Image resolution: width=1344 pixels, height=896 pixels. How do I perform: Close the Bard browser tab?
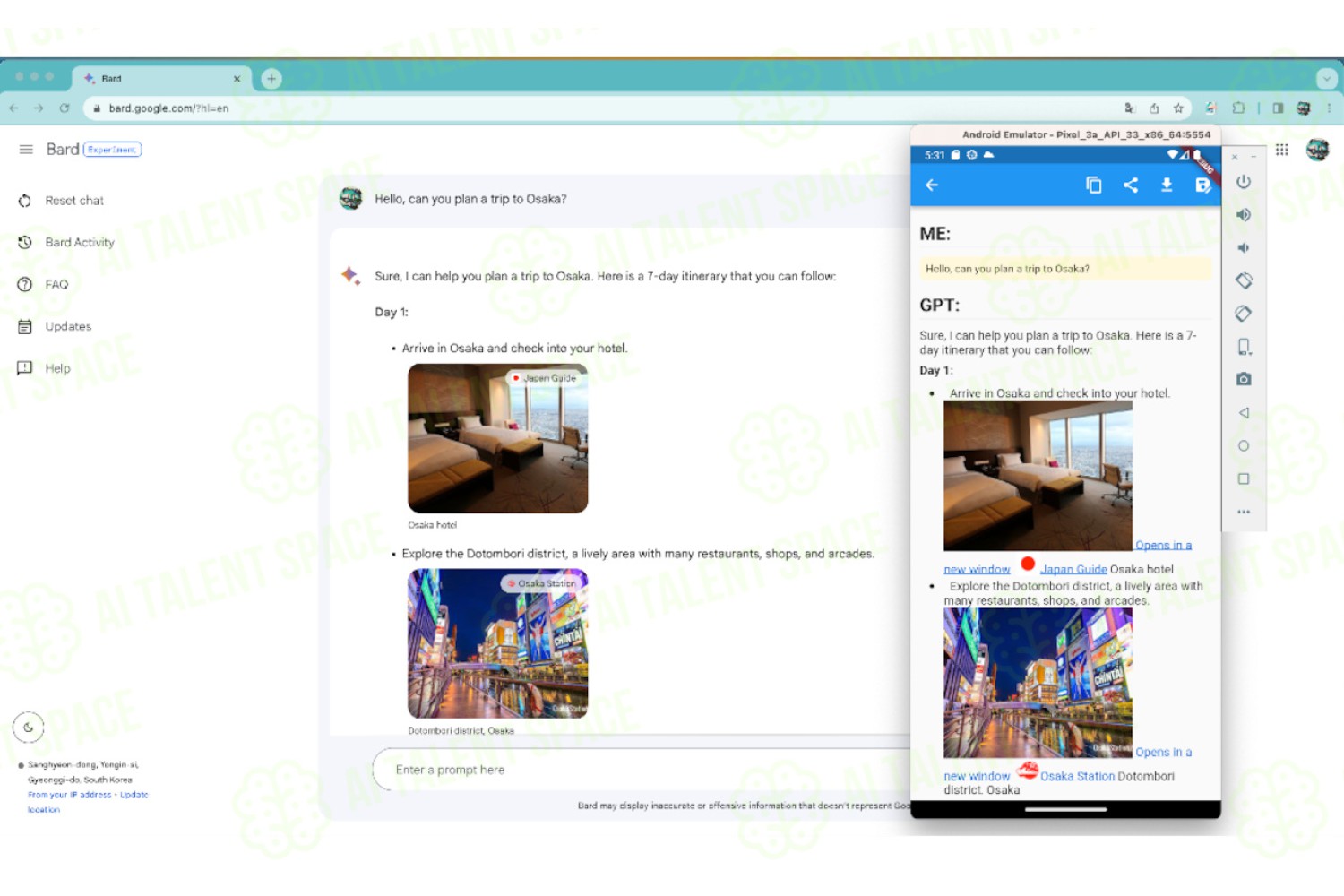point(237,79)
